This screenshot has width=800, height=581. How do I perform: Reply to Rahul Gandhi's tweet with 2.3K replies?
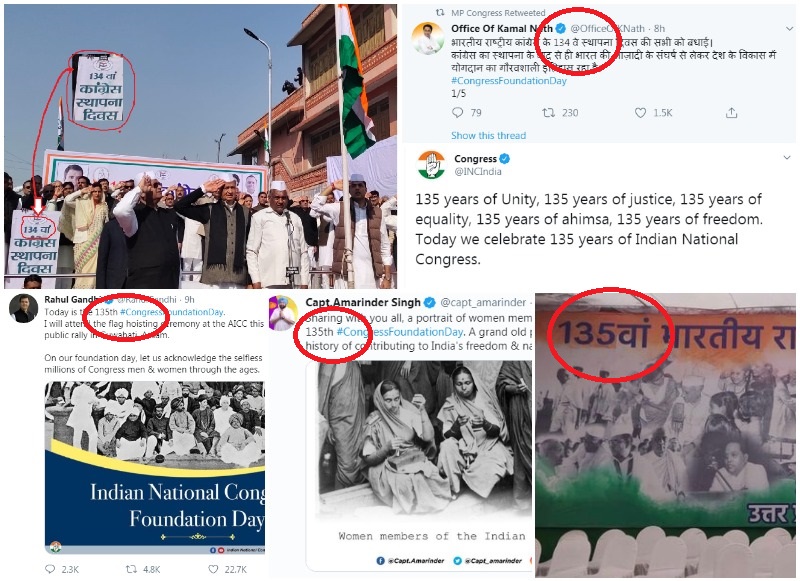[x=50, y=569]
